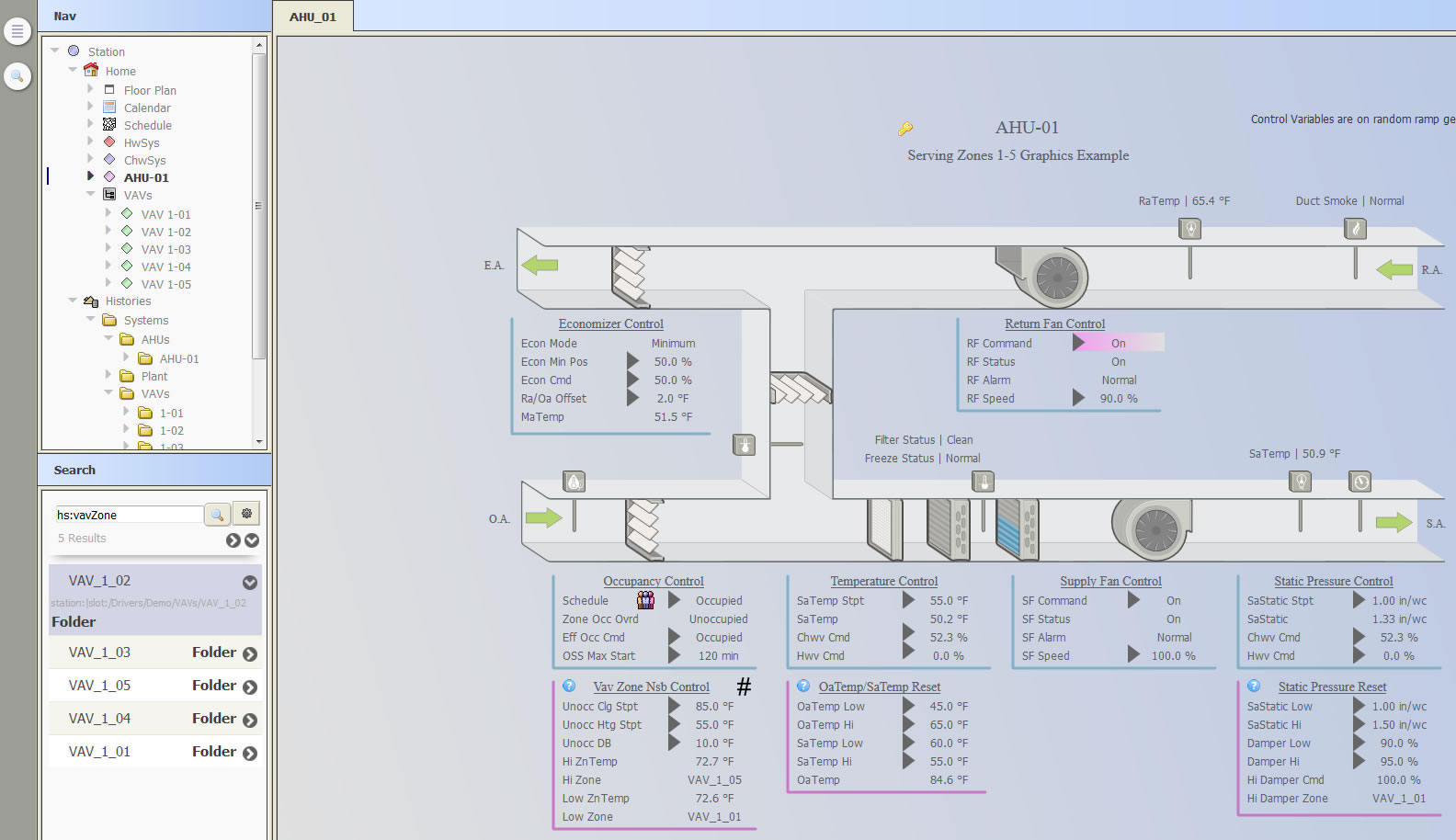Select ChwSys in the Nav tree

145,160
